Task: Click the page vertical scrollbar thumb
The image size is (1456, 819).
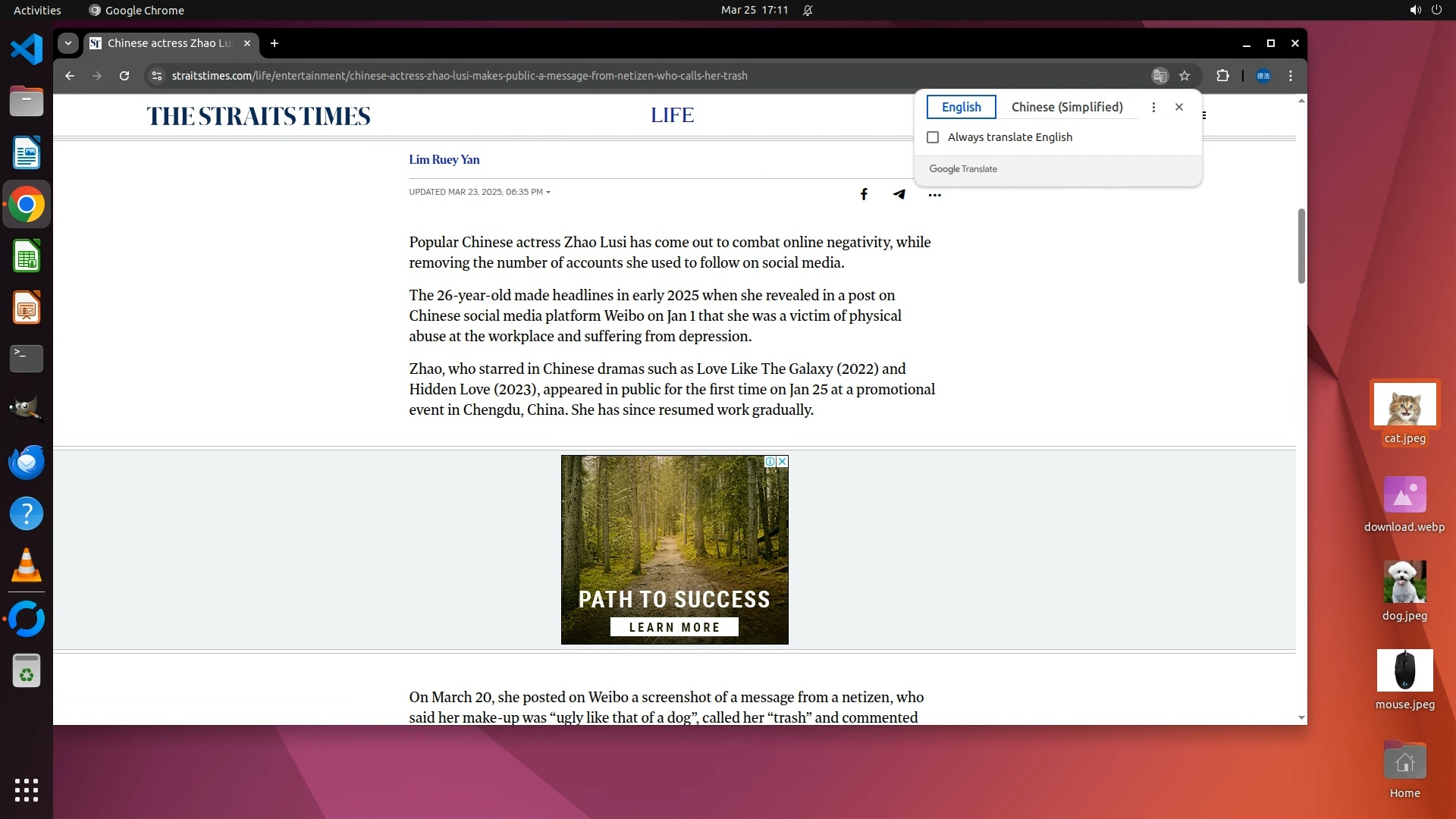Action: 1301,246
